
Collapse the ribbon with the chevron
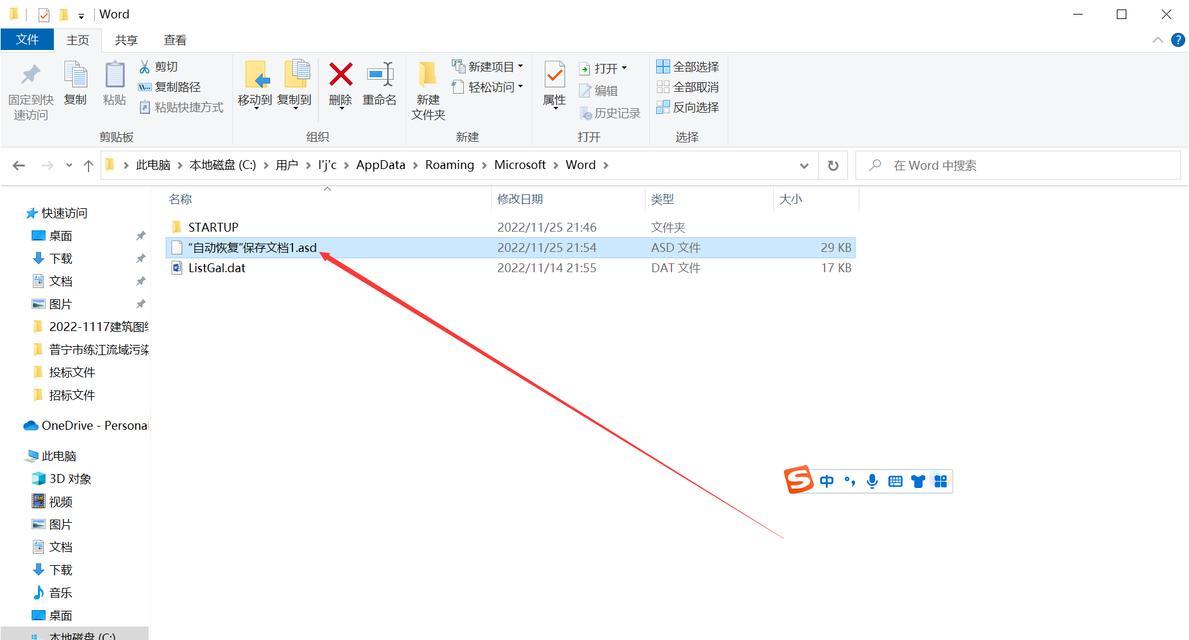tap(1157, 40)
